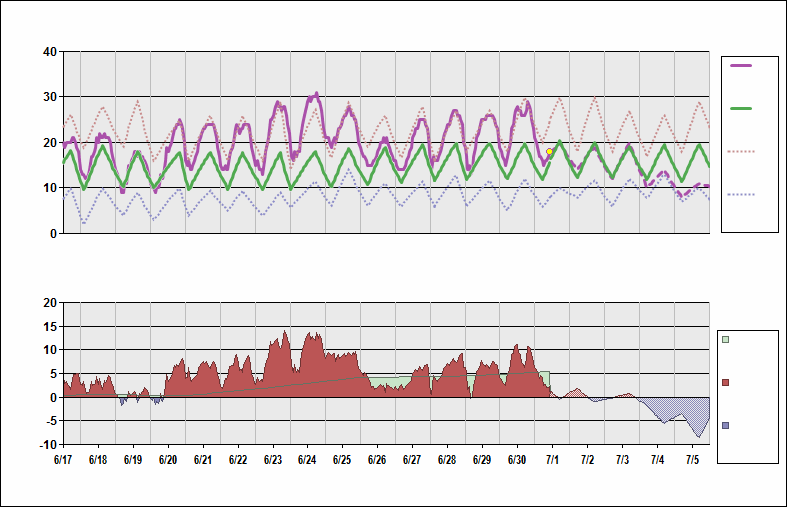Image resolution: width=787 pixels, height=507 pixels.
Task: Click the solid purple line legend marker
Action: pyautogui.click(x=741, y=65)
